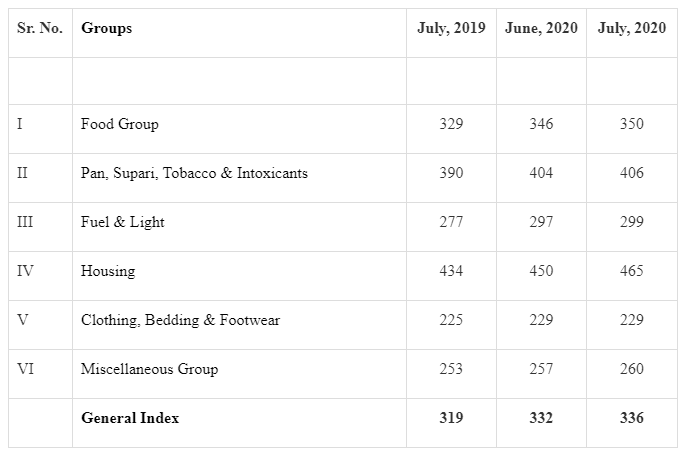Viewport: 688px width, 453px height.
Task: Click "Pan, Supari, Tobacco & Intoxicants" cell
Action: point(194,174)
